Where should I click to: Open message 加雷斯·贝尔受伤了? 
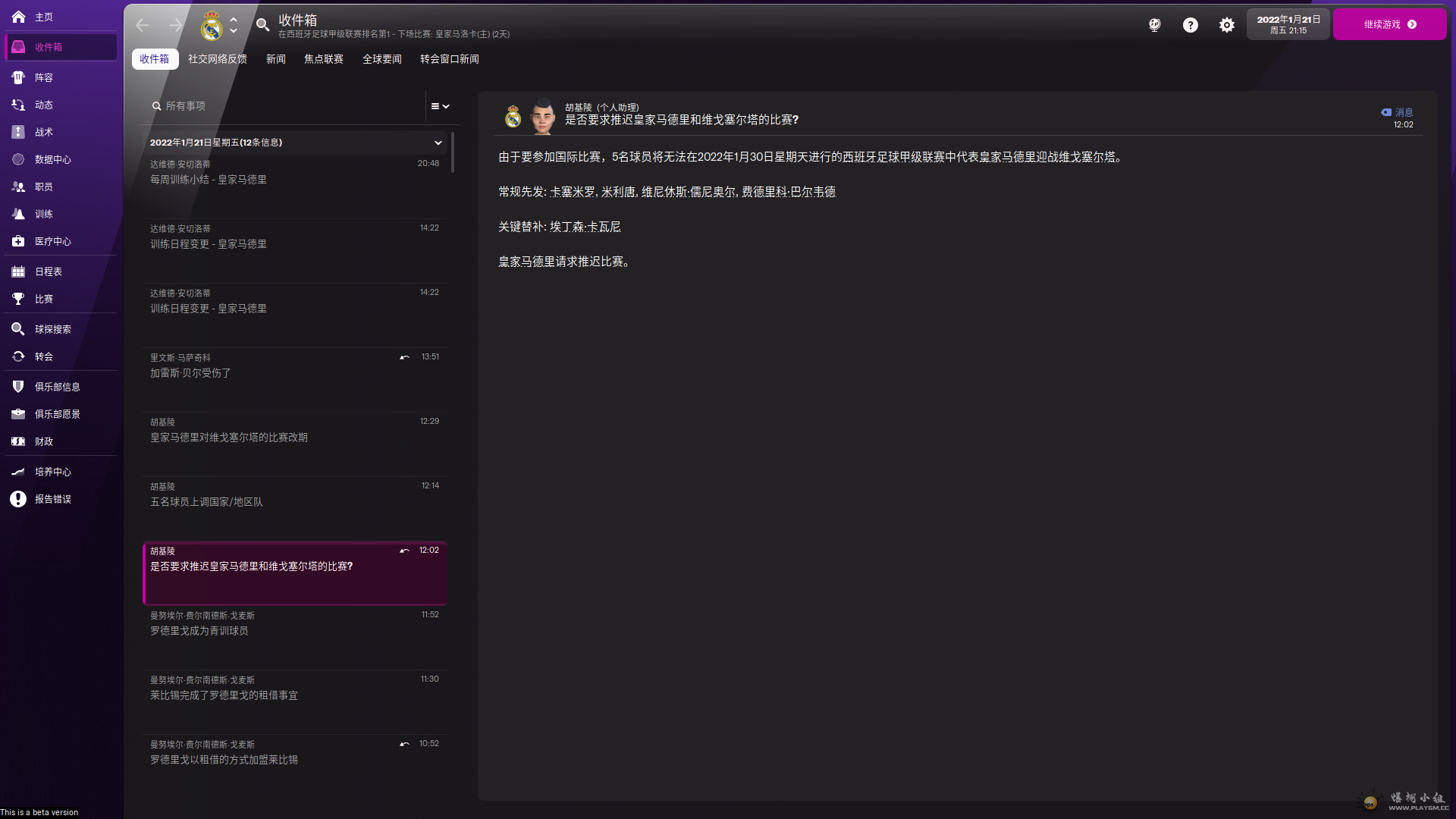(295, 380)
